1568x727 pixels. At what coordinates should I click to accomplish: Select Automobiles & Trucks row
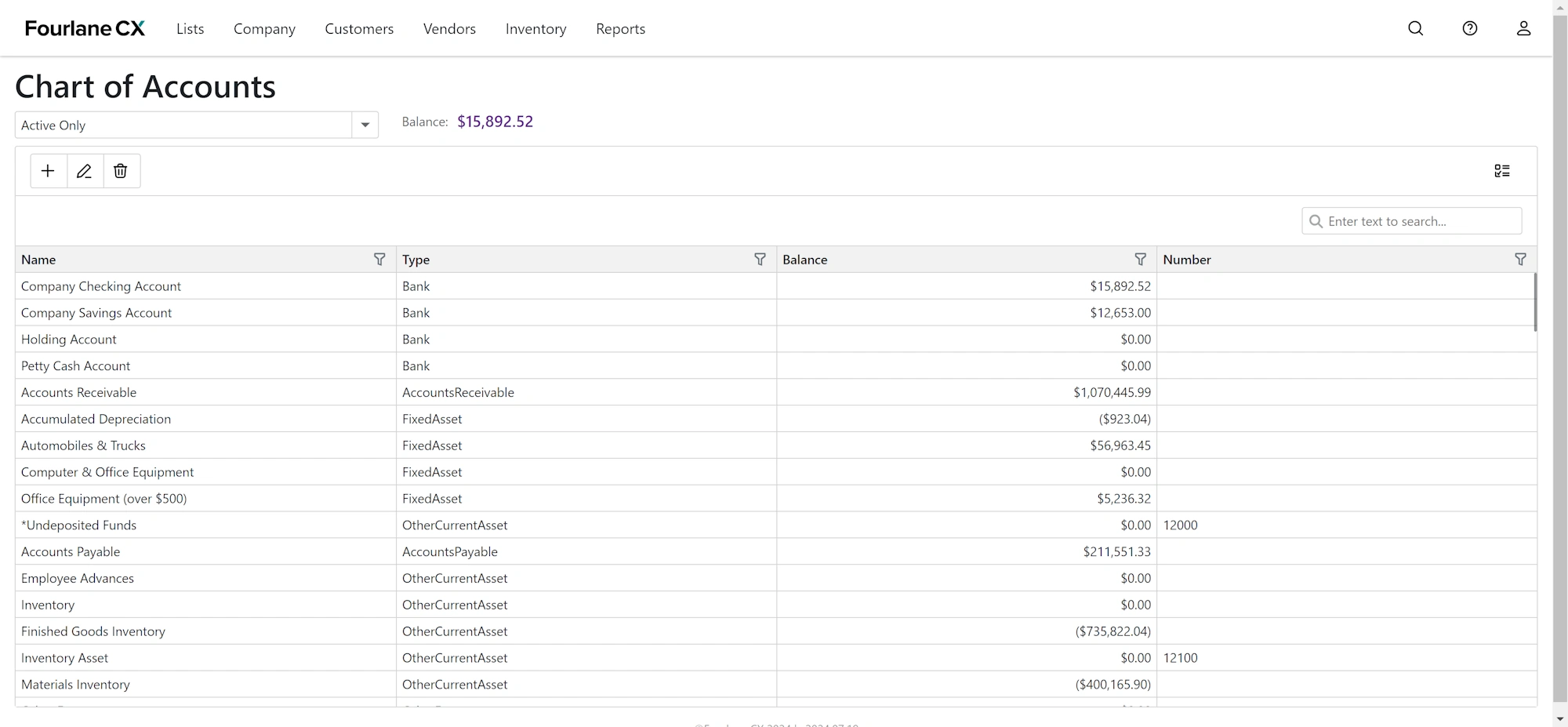(776, 445)
